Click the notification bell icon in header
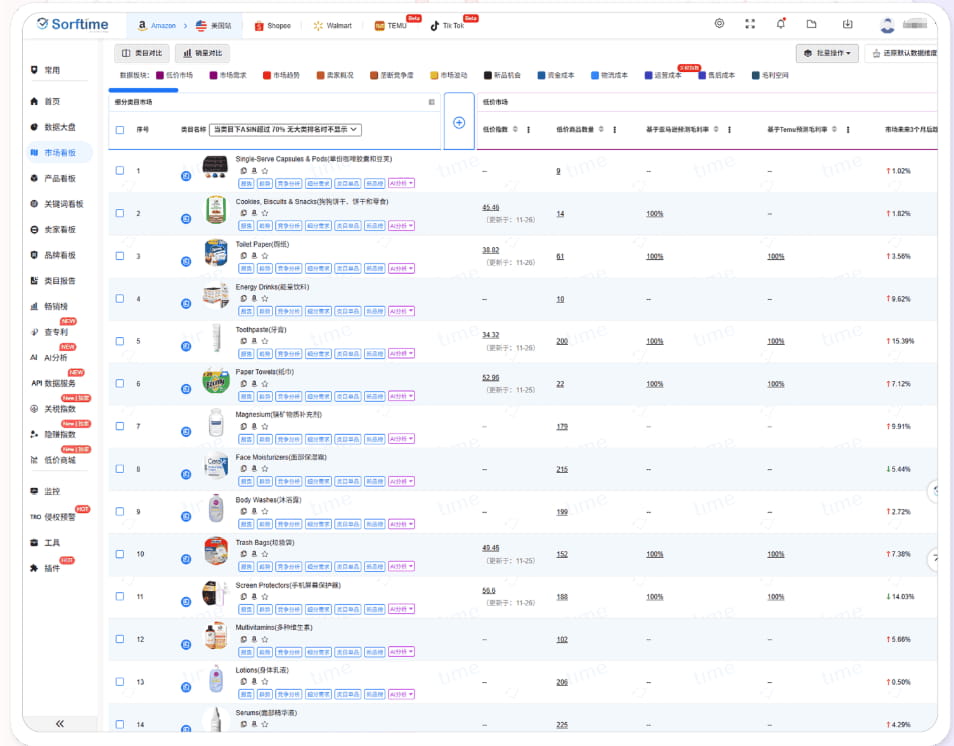This screenshot has height=746, width=954. point(781,24)
